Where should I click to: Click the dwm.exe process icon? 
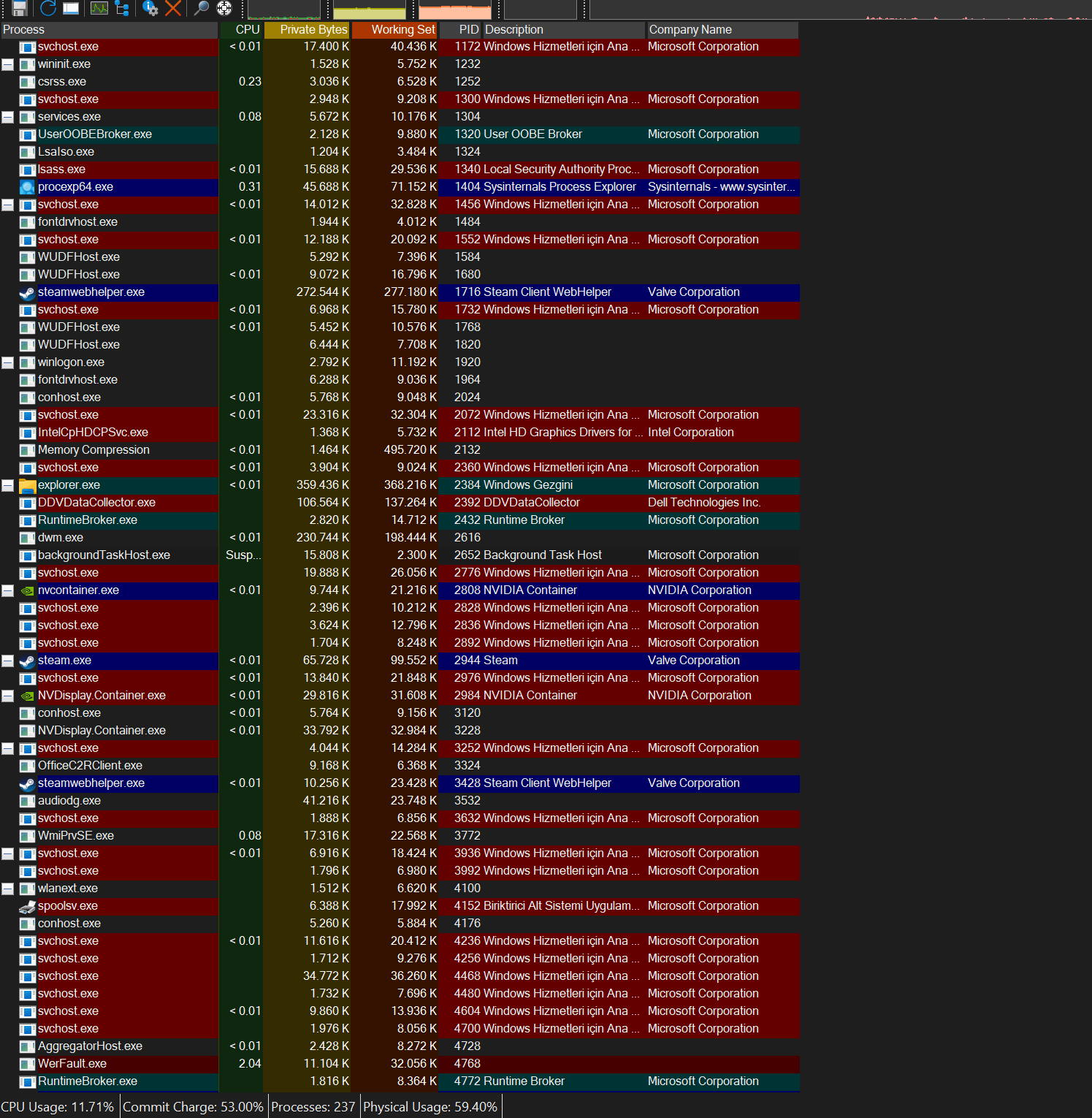coord(27,538)
